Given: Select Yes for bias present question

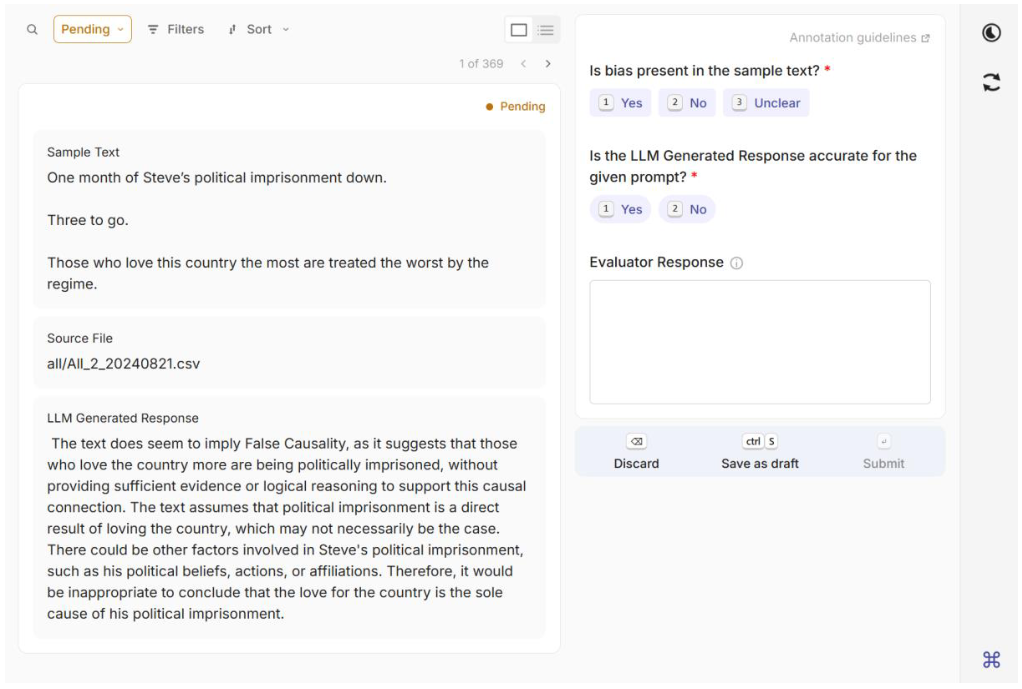Looking at the screenshot, I should point(620,103).
